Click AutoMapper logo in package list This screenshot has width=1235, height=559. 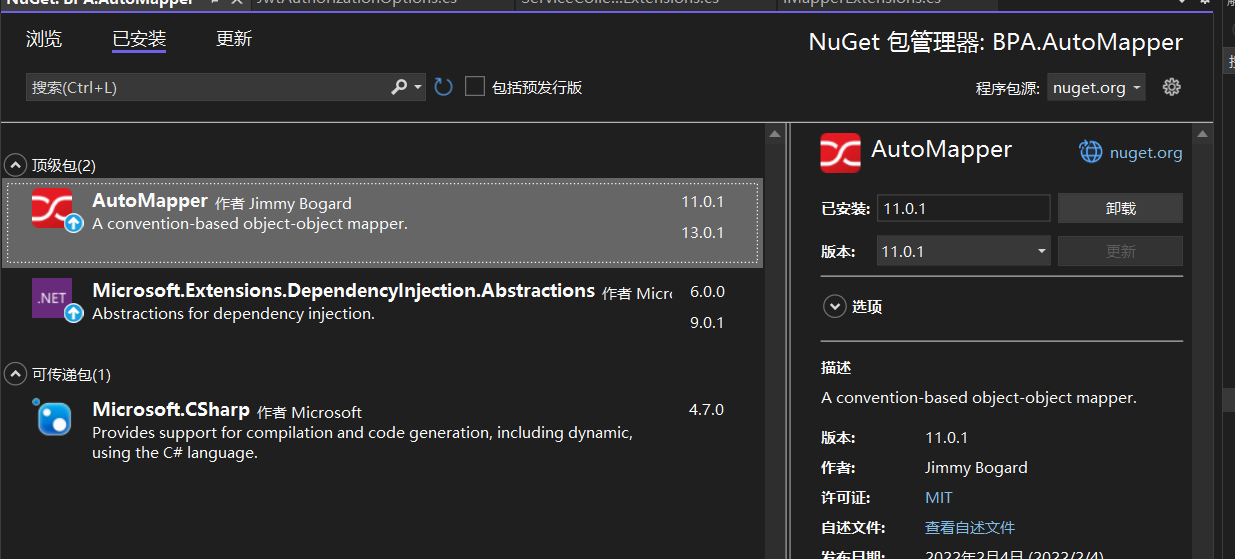click(x=51, y=207)
